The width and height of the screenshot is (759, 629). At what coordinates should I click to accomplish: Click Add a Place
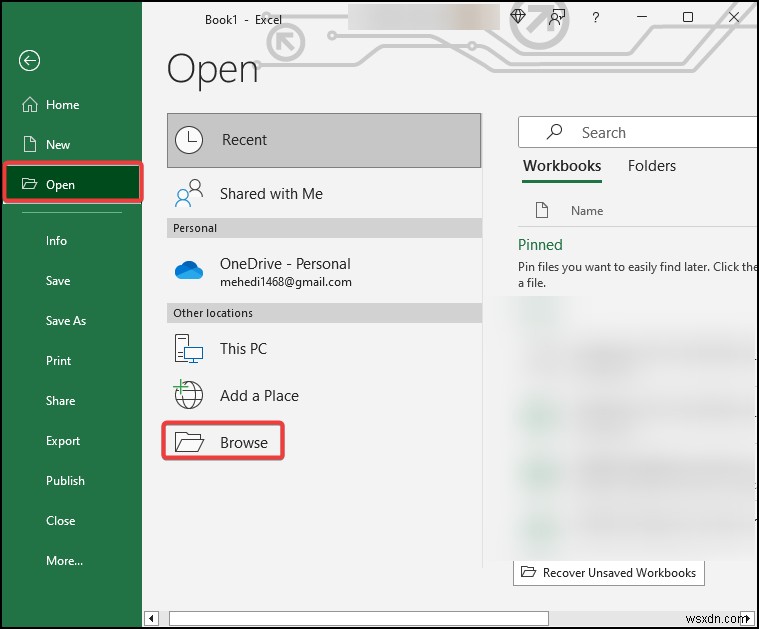[x=324, y=396]
